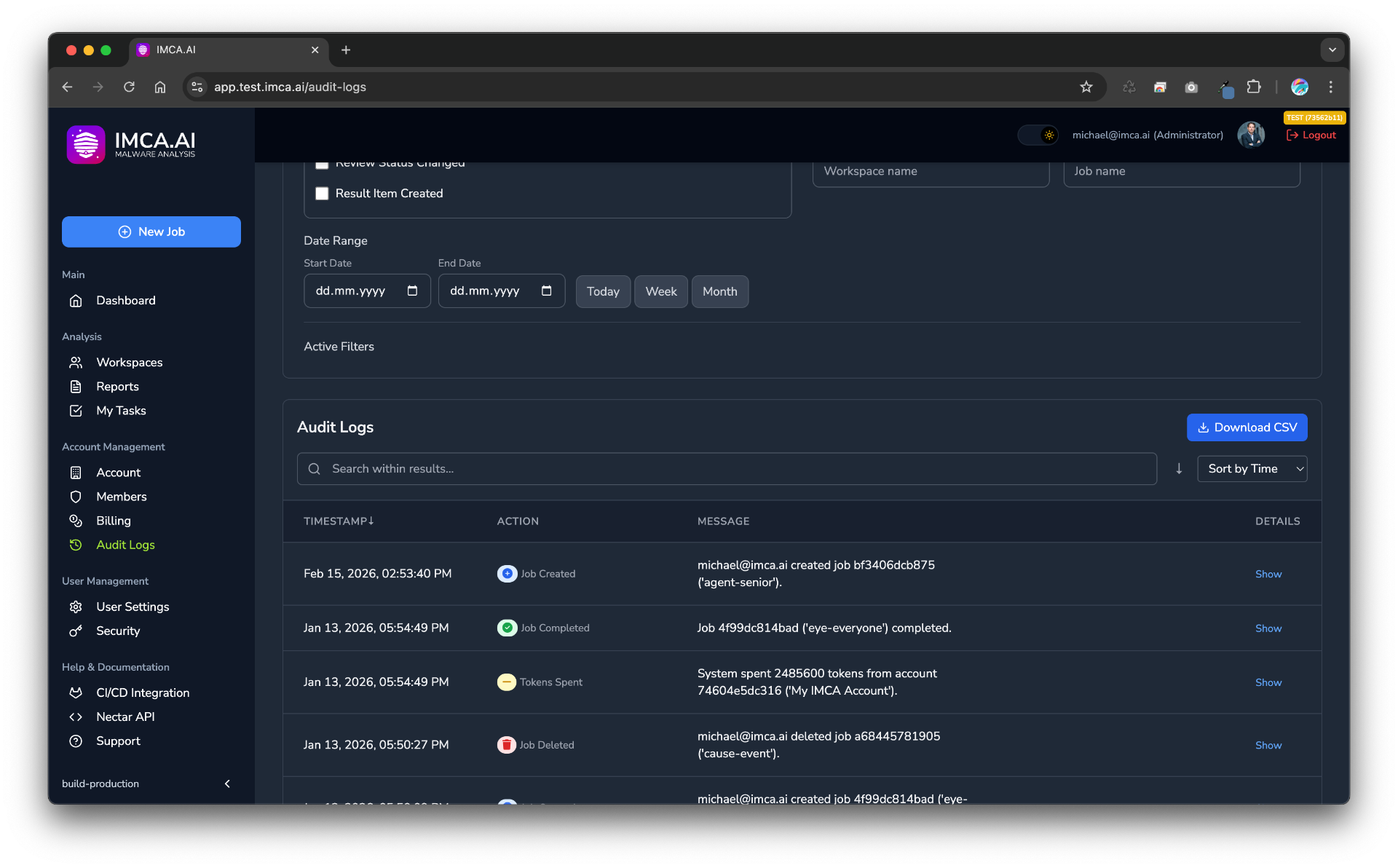Bookmark this page with the star icon

[x=1086, y=87]
